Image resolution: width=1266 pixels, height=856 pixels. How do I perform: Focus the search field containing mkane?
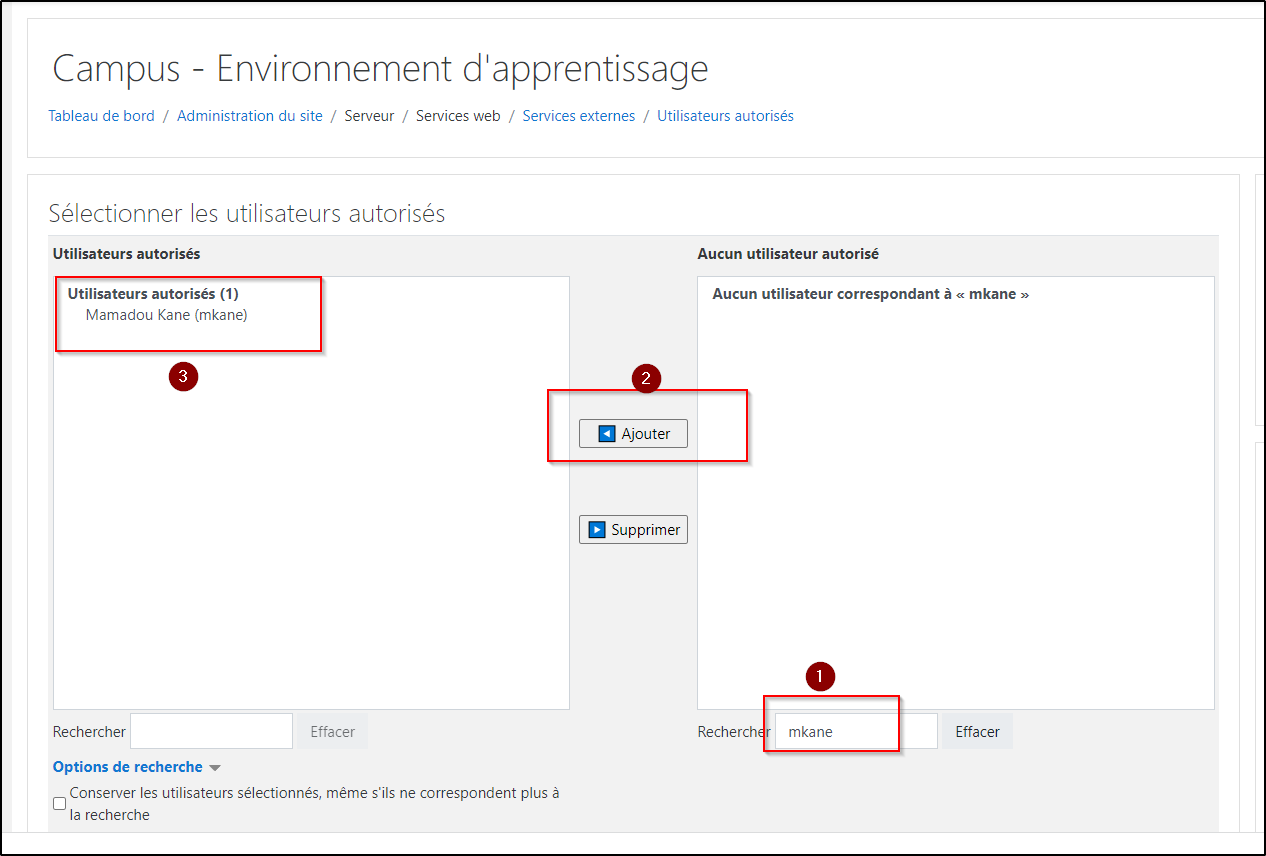(855, 731)
